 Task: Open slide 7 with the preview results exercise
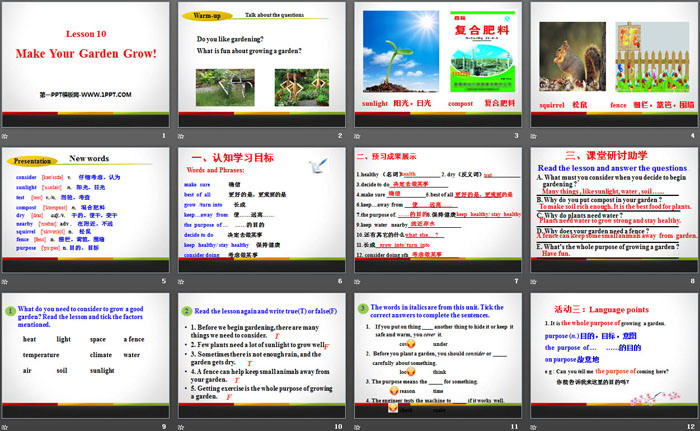click(437, 215)
